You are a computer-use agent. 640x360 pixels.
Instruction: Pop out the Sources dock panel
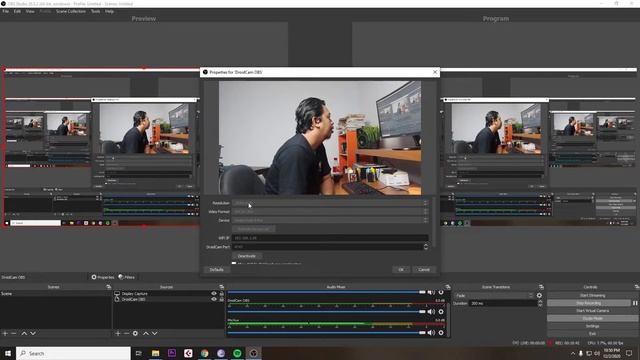tap(221, 287)
